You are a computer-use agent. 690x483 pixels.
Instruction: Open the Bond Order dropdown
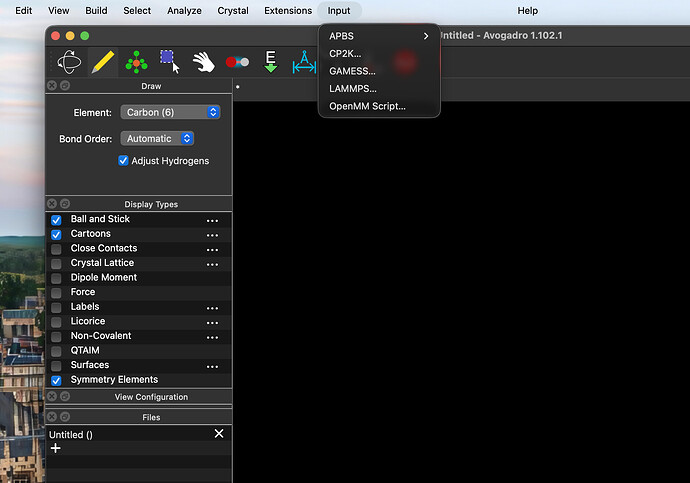pos(157,139)
